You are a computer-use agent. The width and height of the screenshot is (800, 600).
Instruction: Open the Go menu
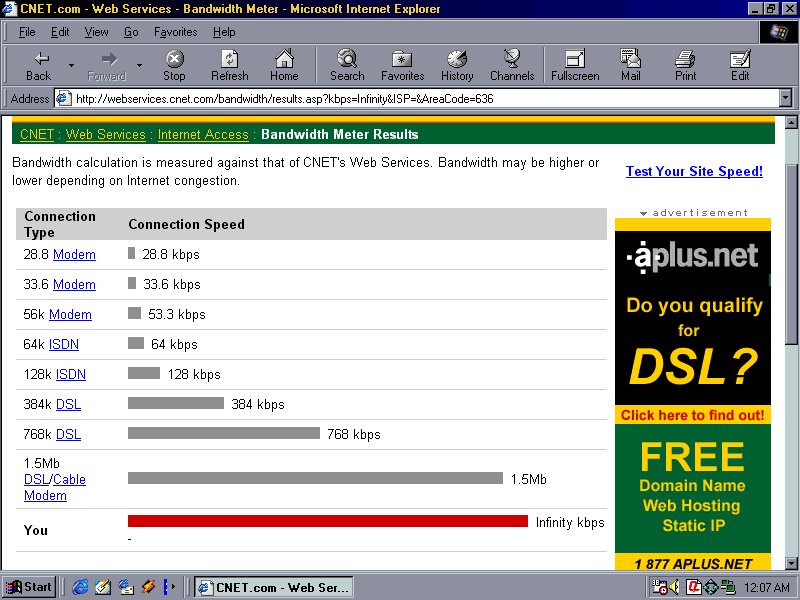point(131,32)
